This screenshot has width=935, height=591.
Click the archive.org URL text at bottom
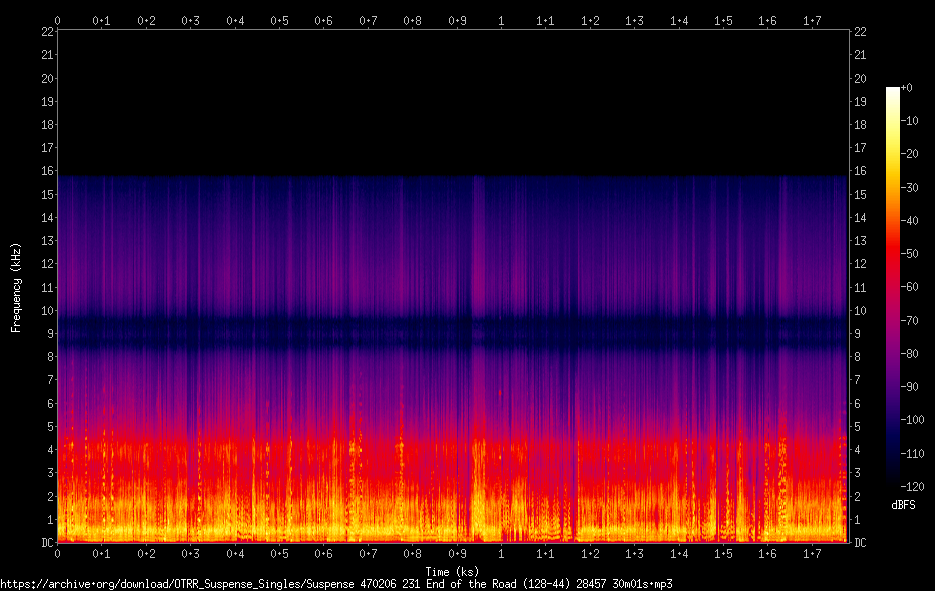tap(336, 584)
